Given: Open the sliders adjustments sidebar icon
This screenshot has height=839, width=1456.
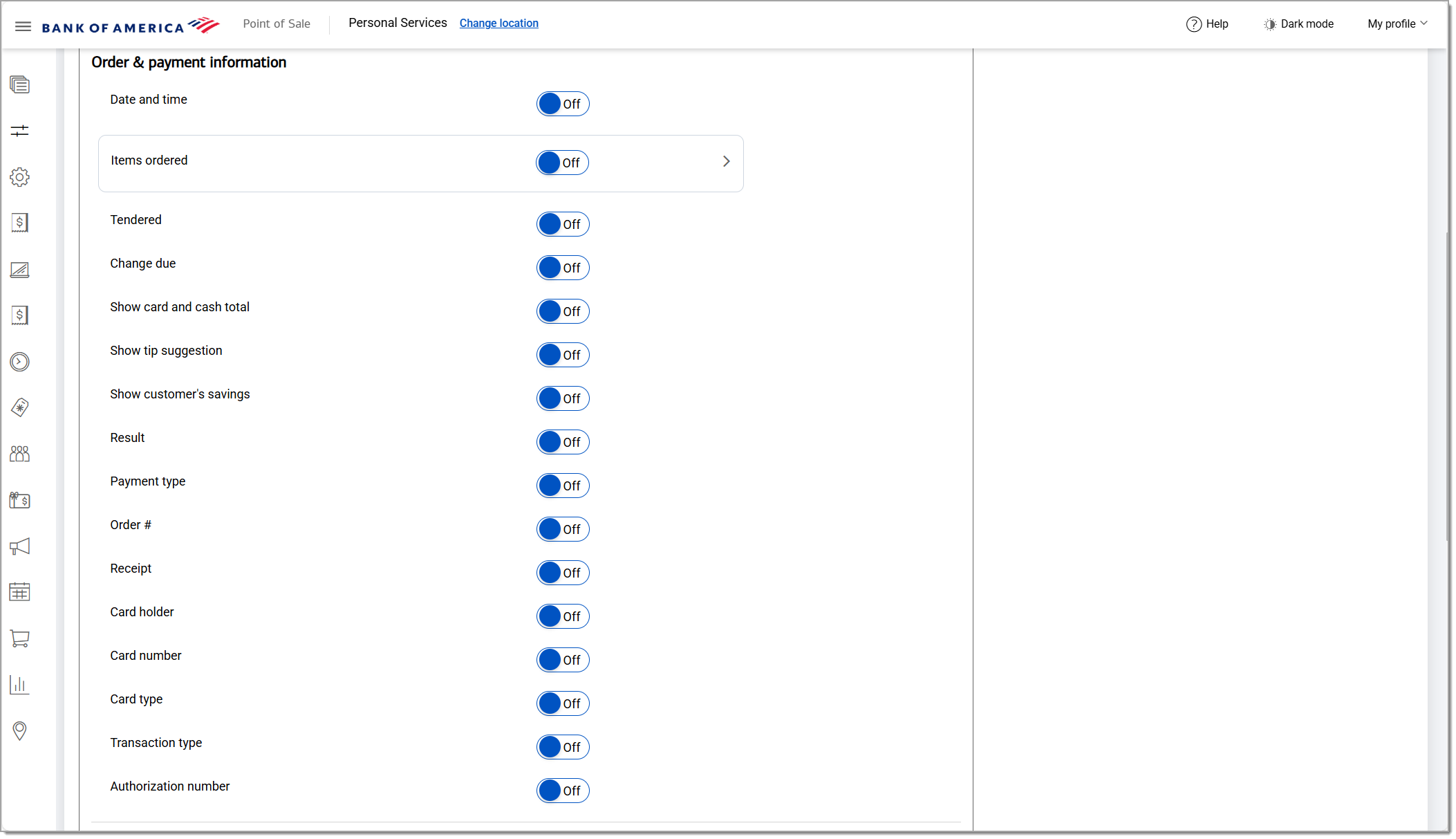Looking at the screenshot, I should [19, 131].
